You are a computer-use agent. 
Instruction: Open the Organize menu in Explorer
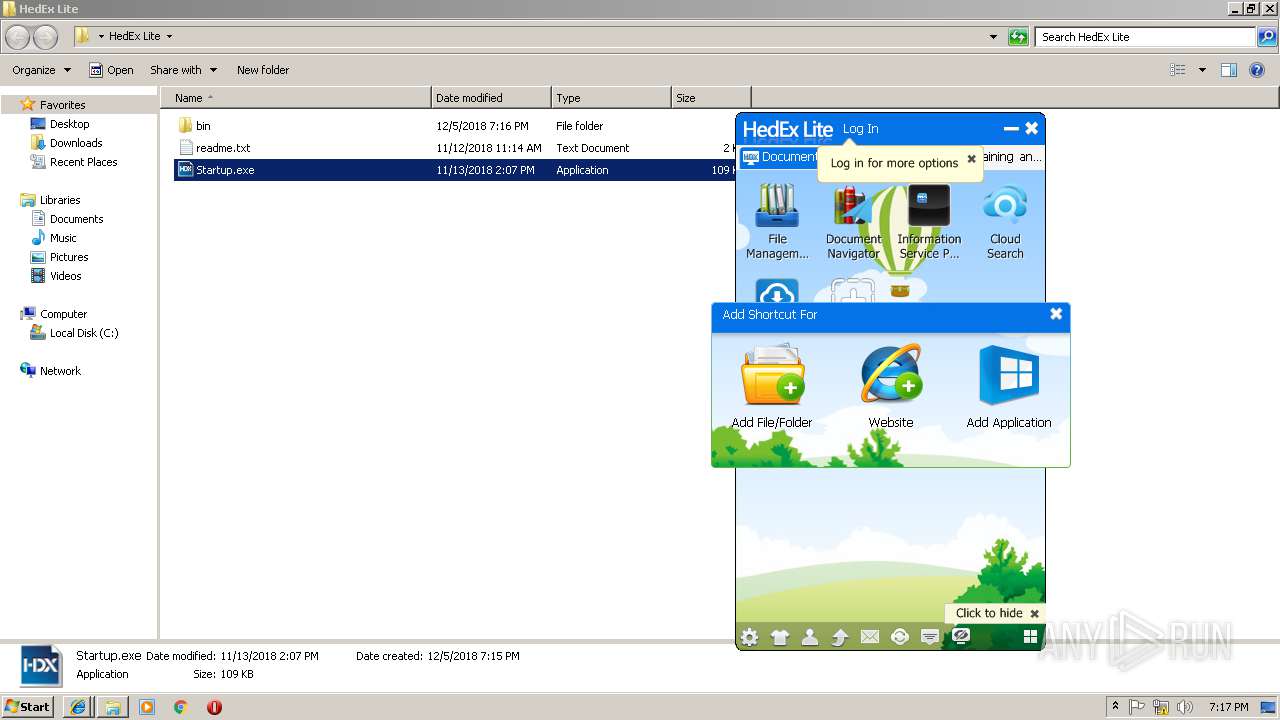(x=41, y=70)
